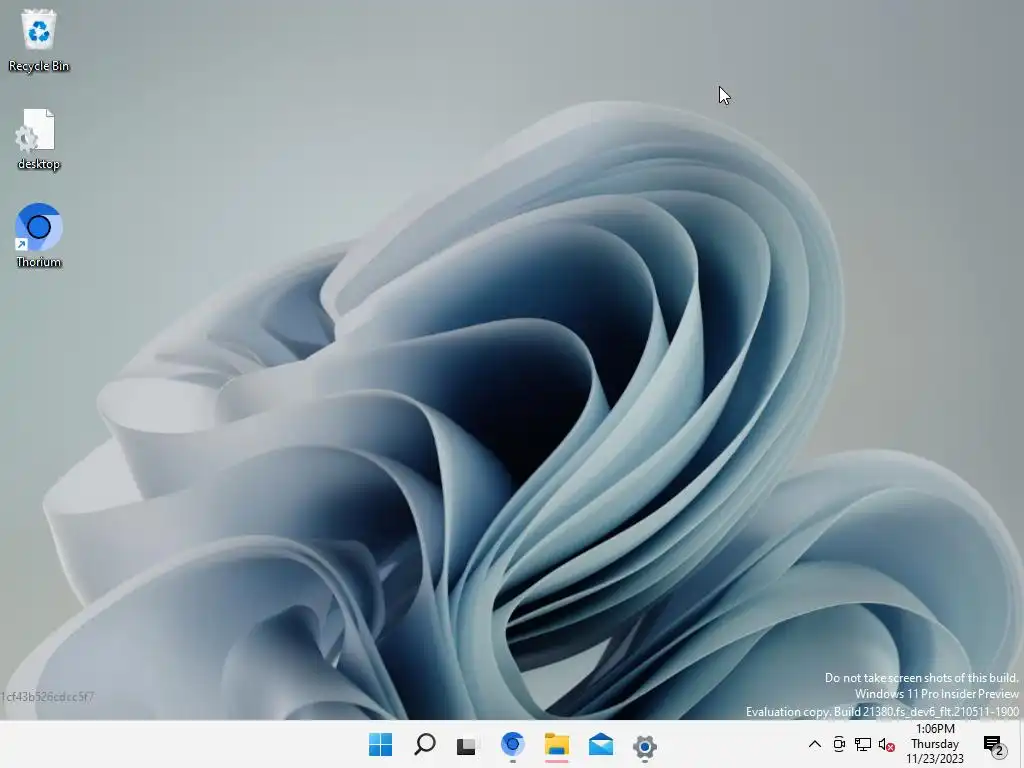
Task: Open the clock showing 1:06PM
Action: coord(935,744)
